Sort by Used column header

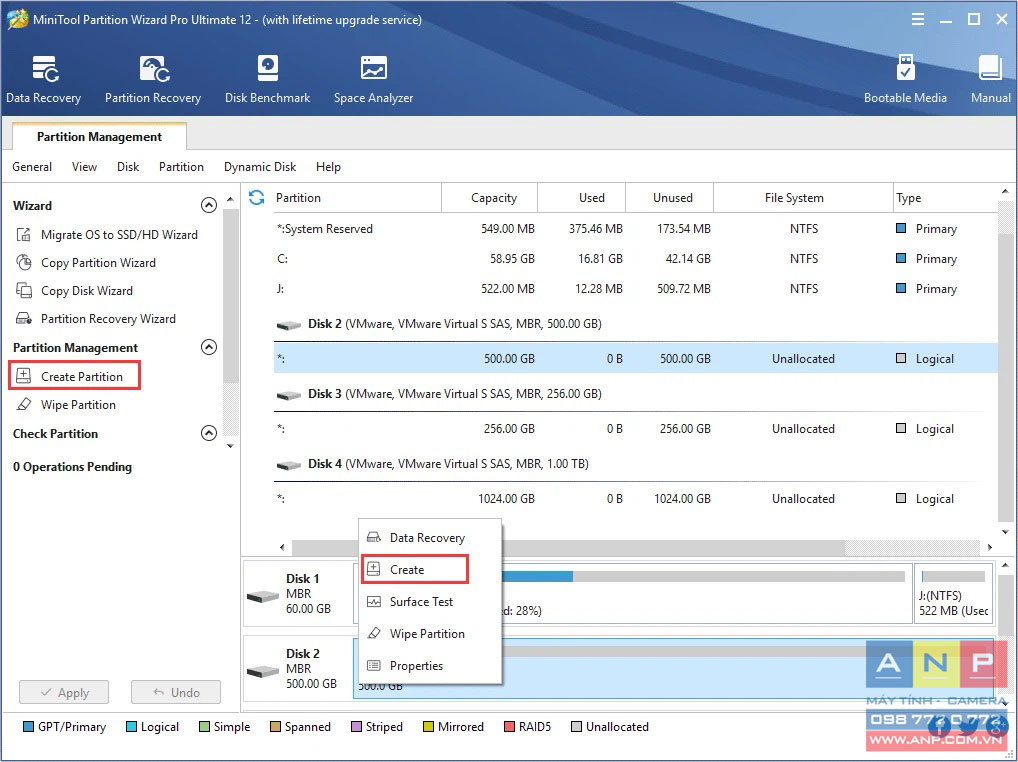[x=582, y=197]
